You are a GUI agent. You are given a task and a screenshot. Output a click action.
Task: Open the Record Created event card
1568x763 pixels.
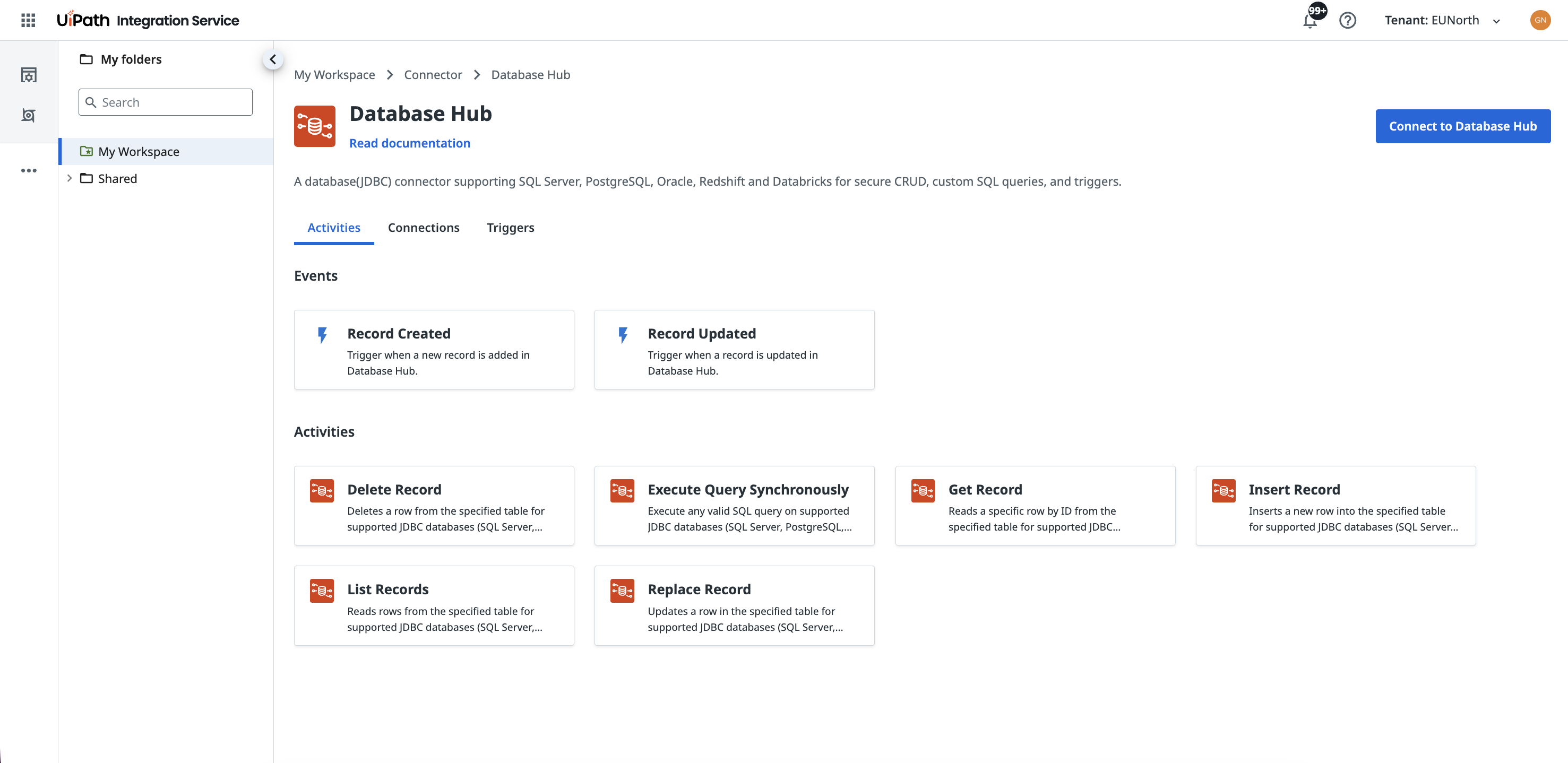pyautogui.click(x=434, y=350)
